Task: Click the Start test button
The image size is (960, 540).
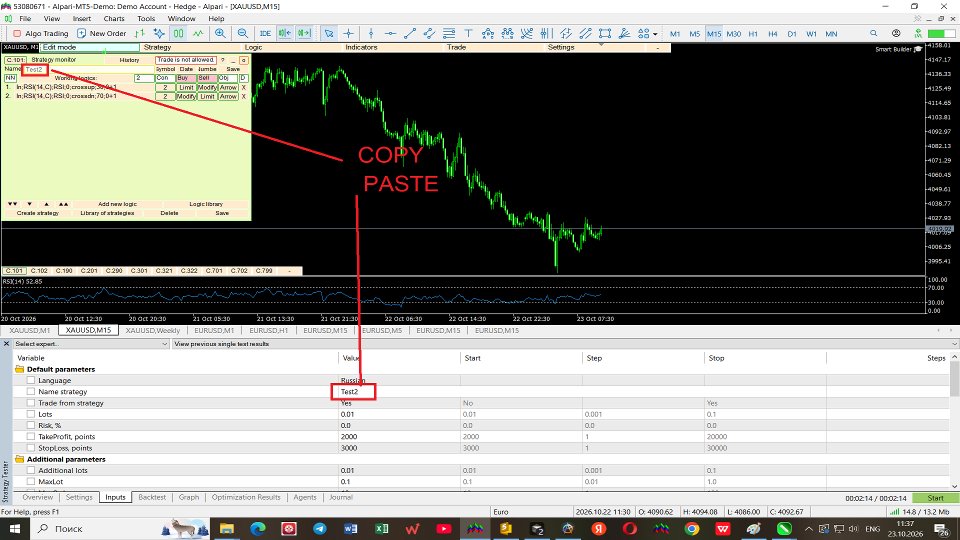Action: [x=936, y=498]
